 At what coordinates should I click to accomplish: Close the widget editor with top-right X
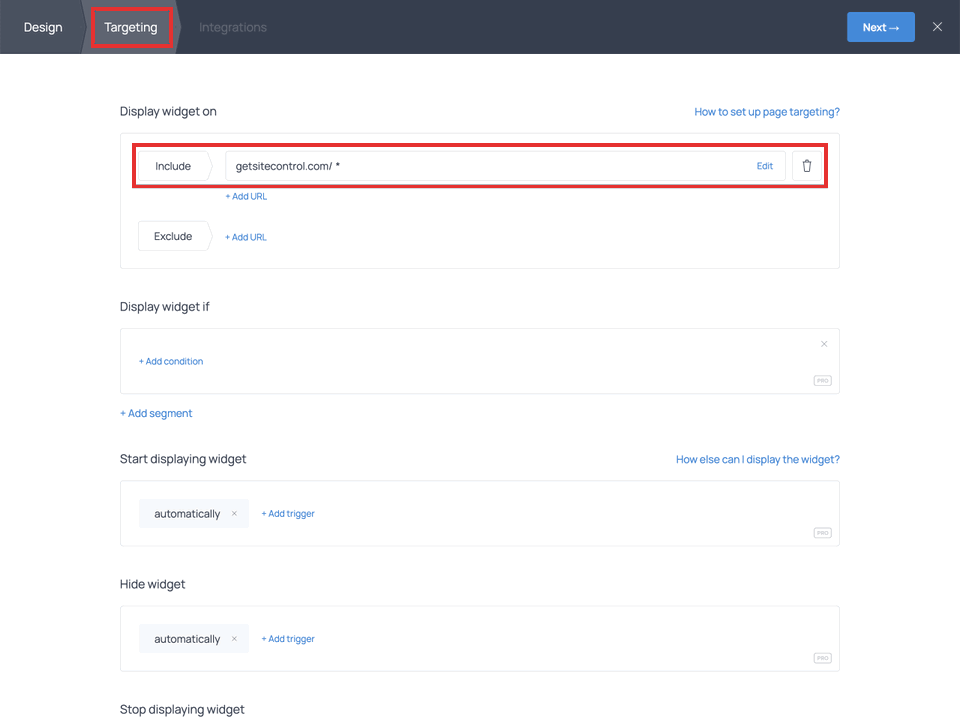[937, 27]
